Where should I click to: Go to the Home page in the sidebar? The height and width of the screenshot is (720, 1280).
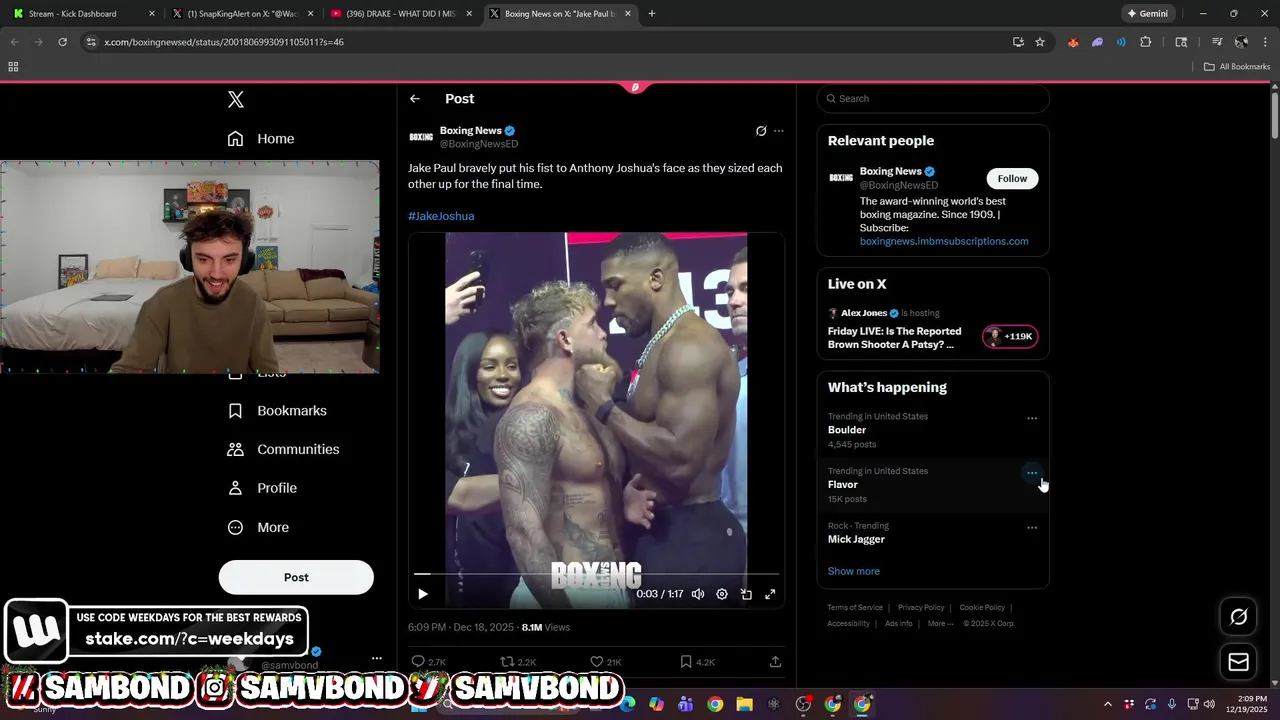(260, 139)
